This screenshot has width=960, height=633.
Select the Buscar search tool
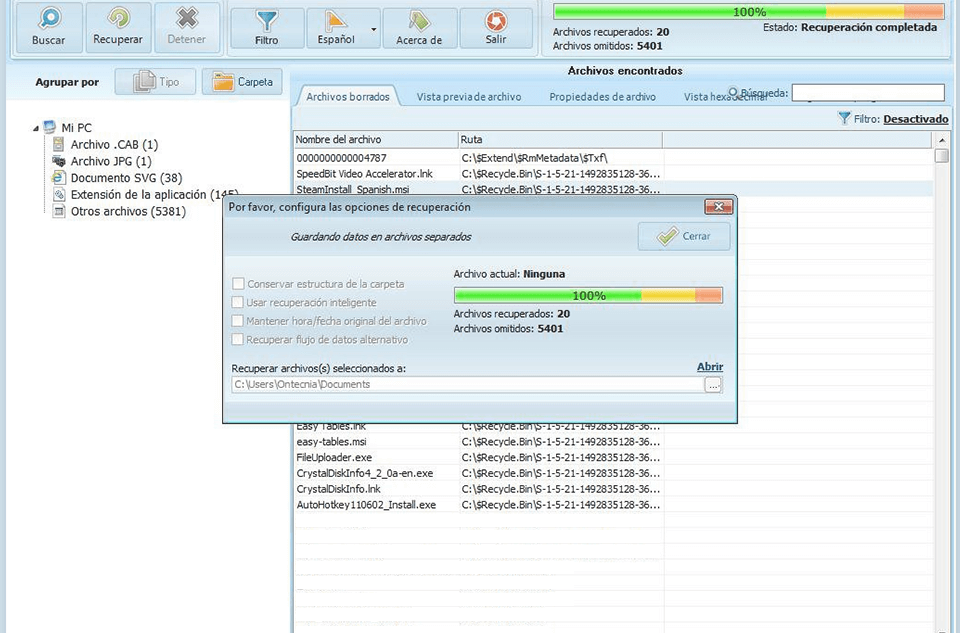(x=47, y=27)
